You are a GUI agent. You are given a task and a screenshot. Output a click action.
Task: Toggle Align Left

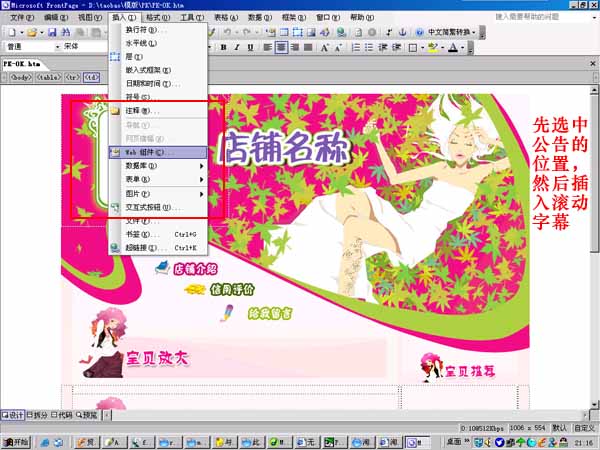pyautogui.click(x=268, y=47)
